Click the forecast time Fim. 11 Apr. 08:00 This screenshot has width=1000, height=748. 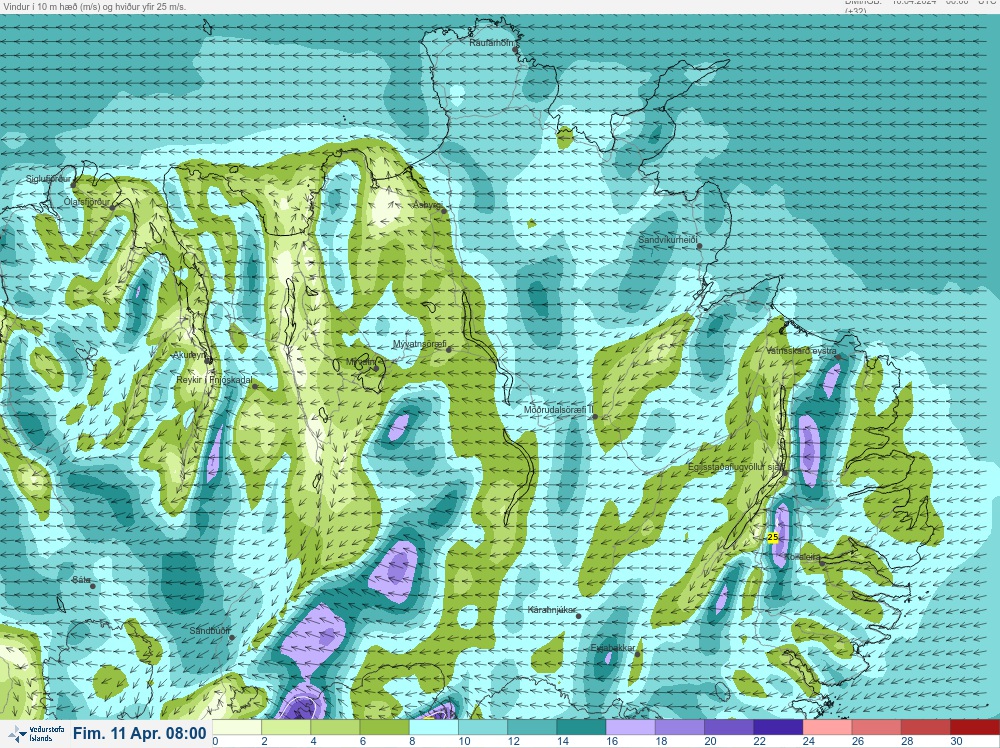[139, 733]
